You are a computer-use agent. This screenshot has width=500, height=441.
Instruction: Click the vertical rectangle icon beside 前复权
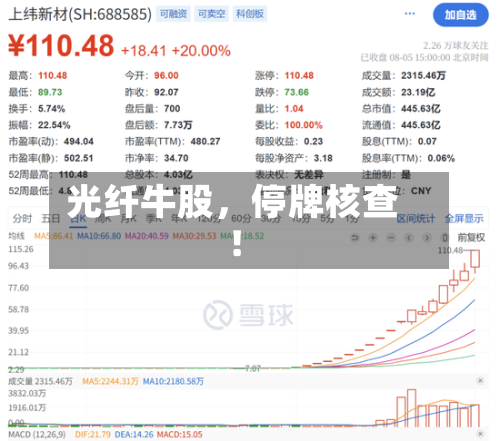click(x=444, y=238)
